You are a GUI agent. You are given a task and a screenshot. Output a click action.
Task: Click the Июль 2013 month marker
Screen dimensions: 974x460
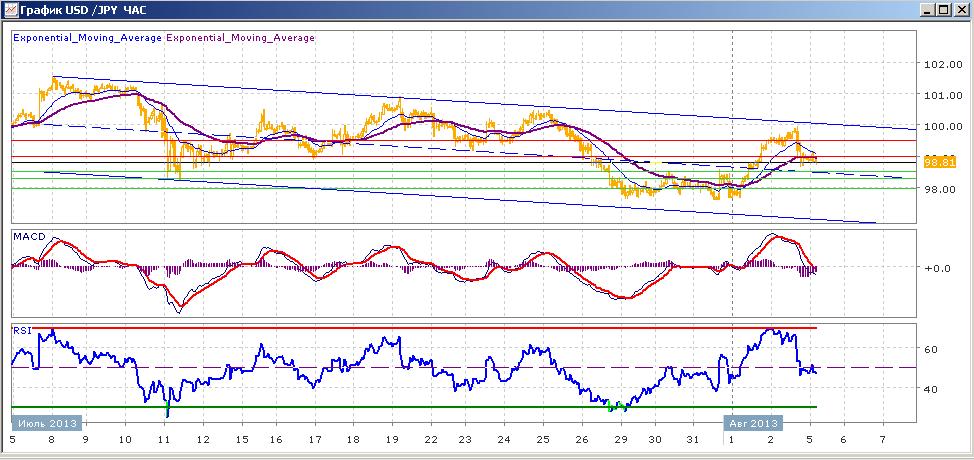click(x=47, y=423)
